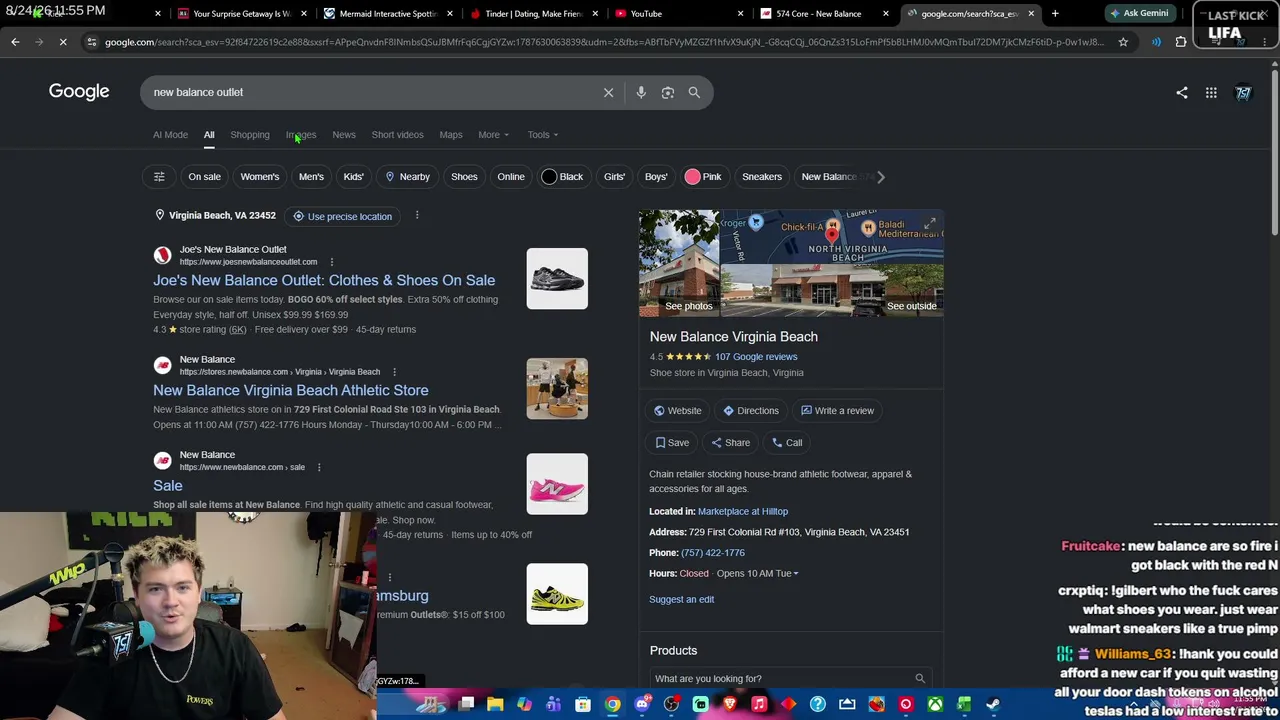Open more options for newbalance.com sale result
The width and height of the screenshot is (1280, 720).
click(319, 467)
